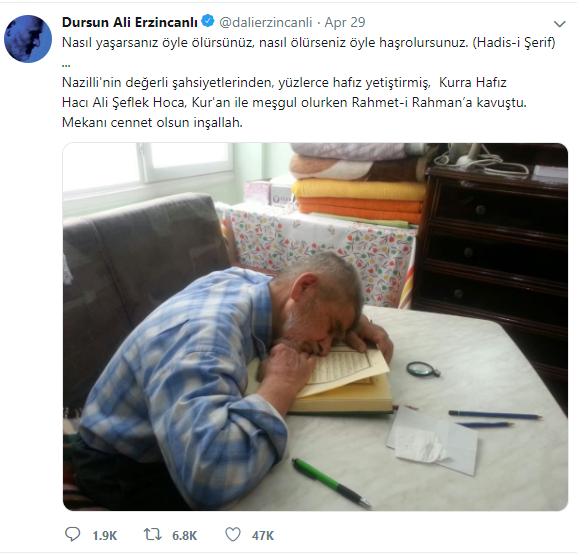
Task: Click the Mekanı cennet olsun inşallah line
Action: point(152,122)
